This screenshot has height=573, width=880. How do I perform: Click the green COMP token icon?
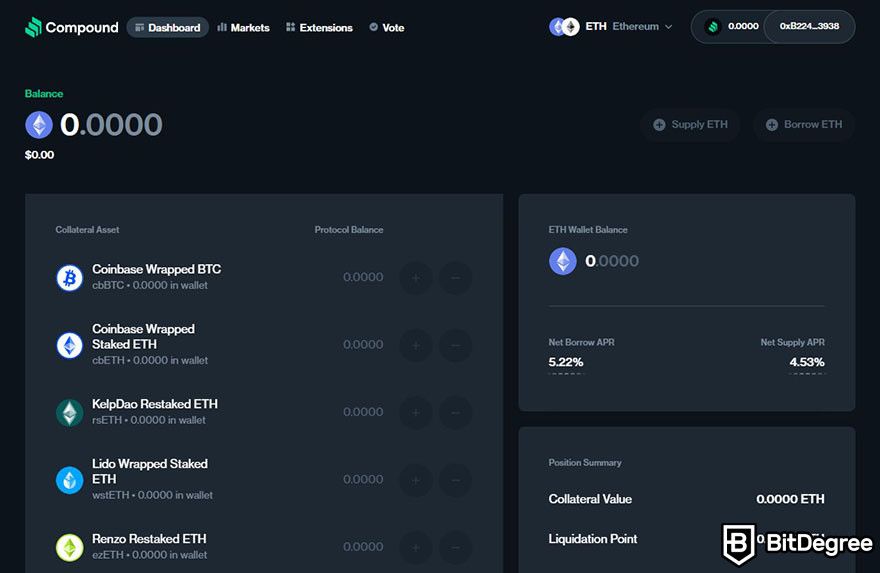(713, 26)
